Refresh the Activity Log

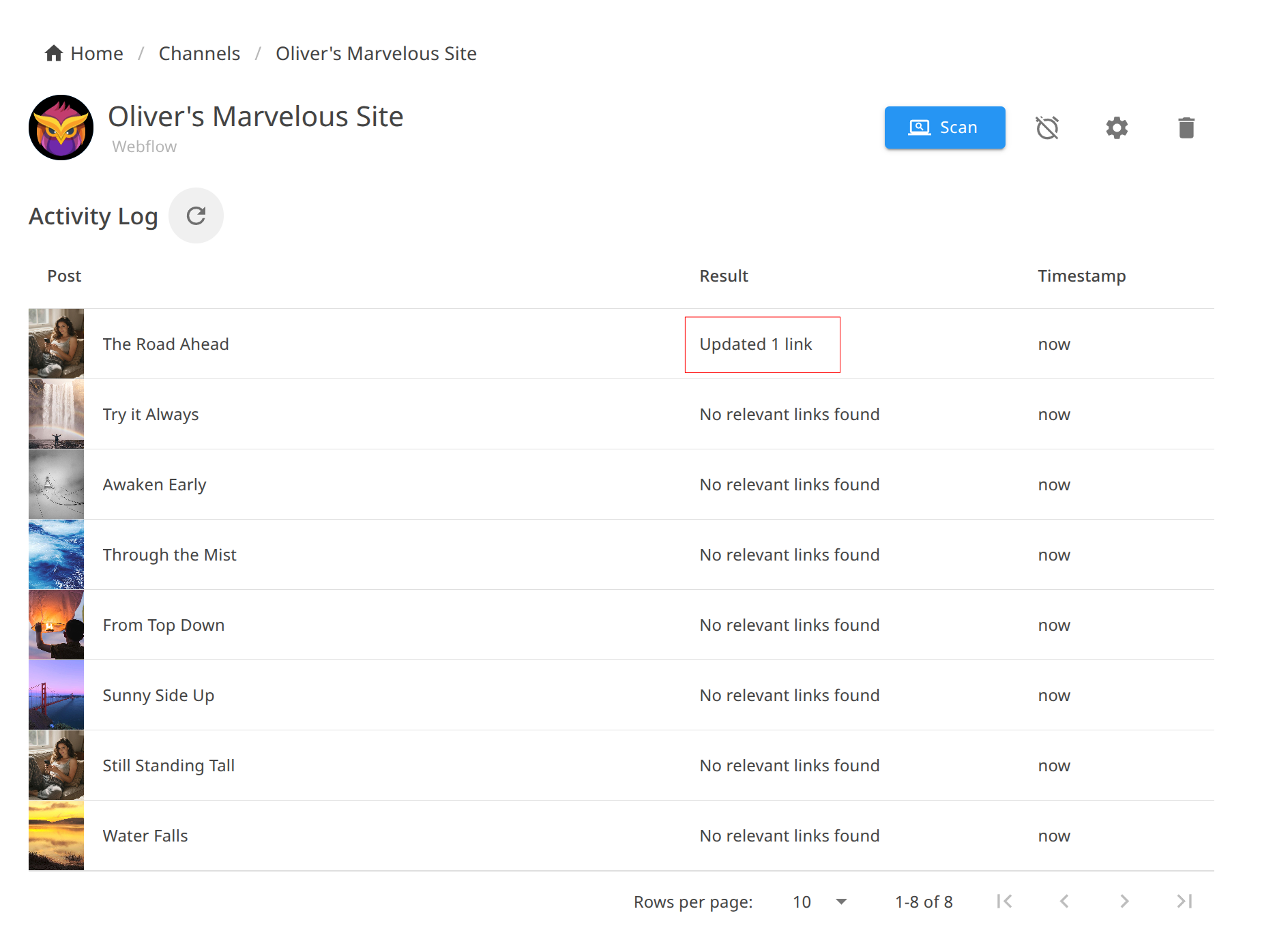pyautogui.click(x=196, y=215)
